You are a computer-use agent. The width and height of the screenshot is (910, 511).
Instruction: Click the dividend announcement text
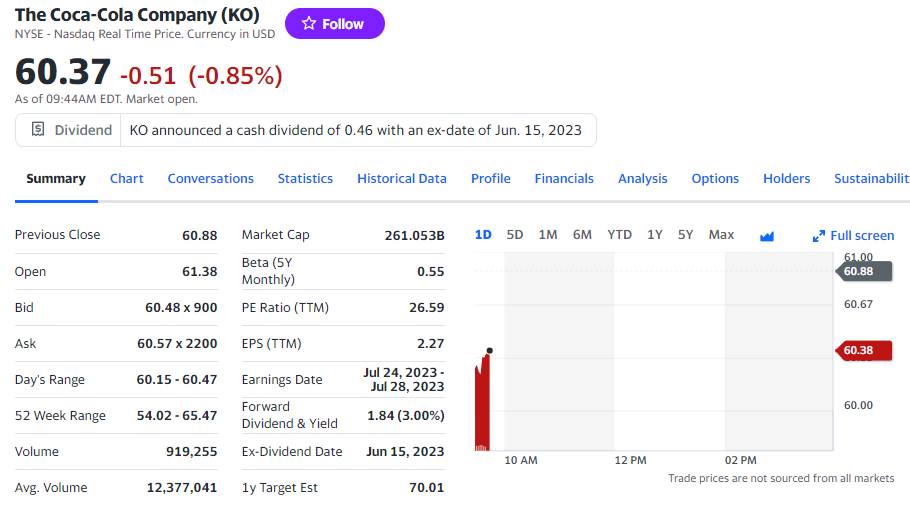coord(355,130)
